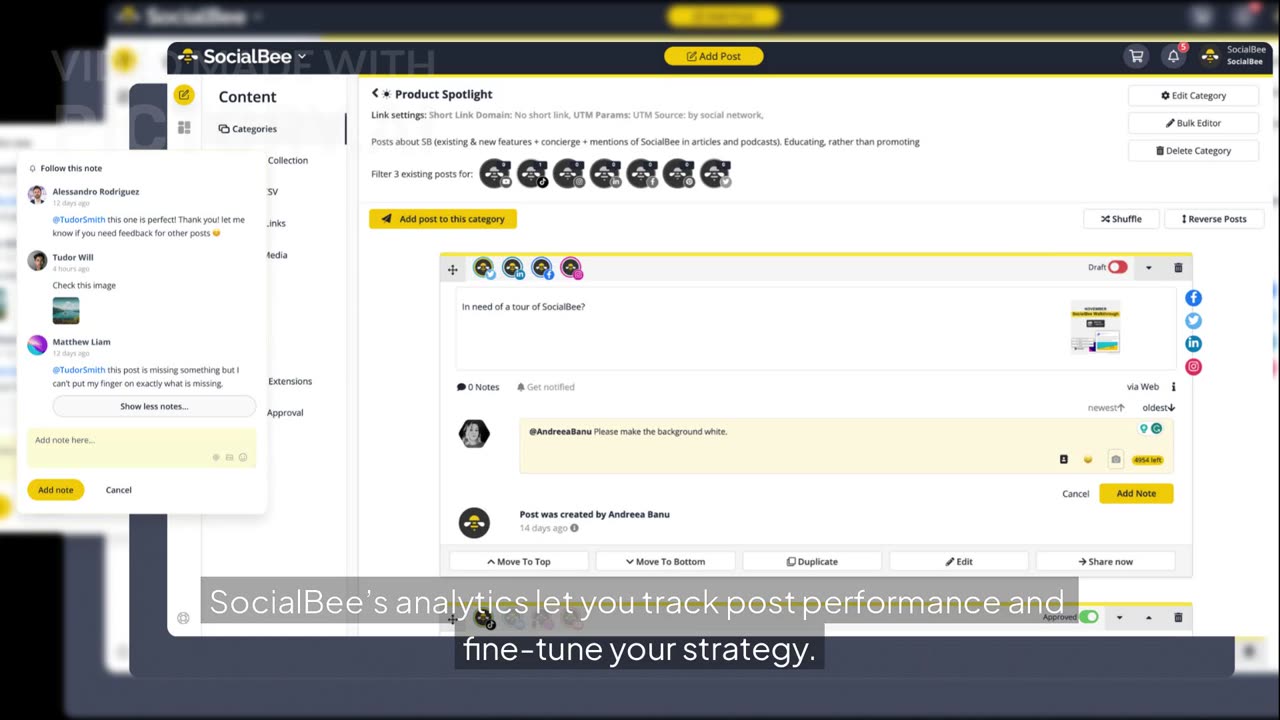Toggle the red Draft switch

pyautogui.click(x=1117, y=267)
